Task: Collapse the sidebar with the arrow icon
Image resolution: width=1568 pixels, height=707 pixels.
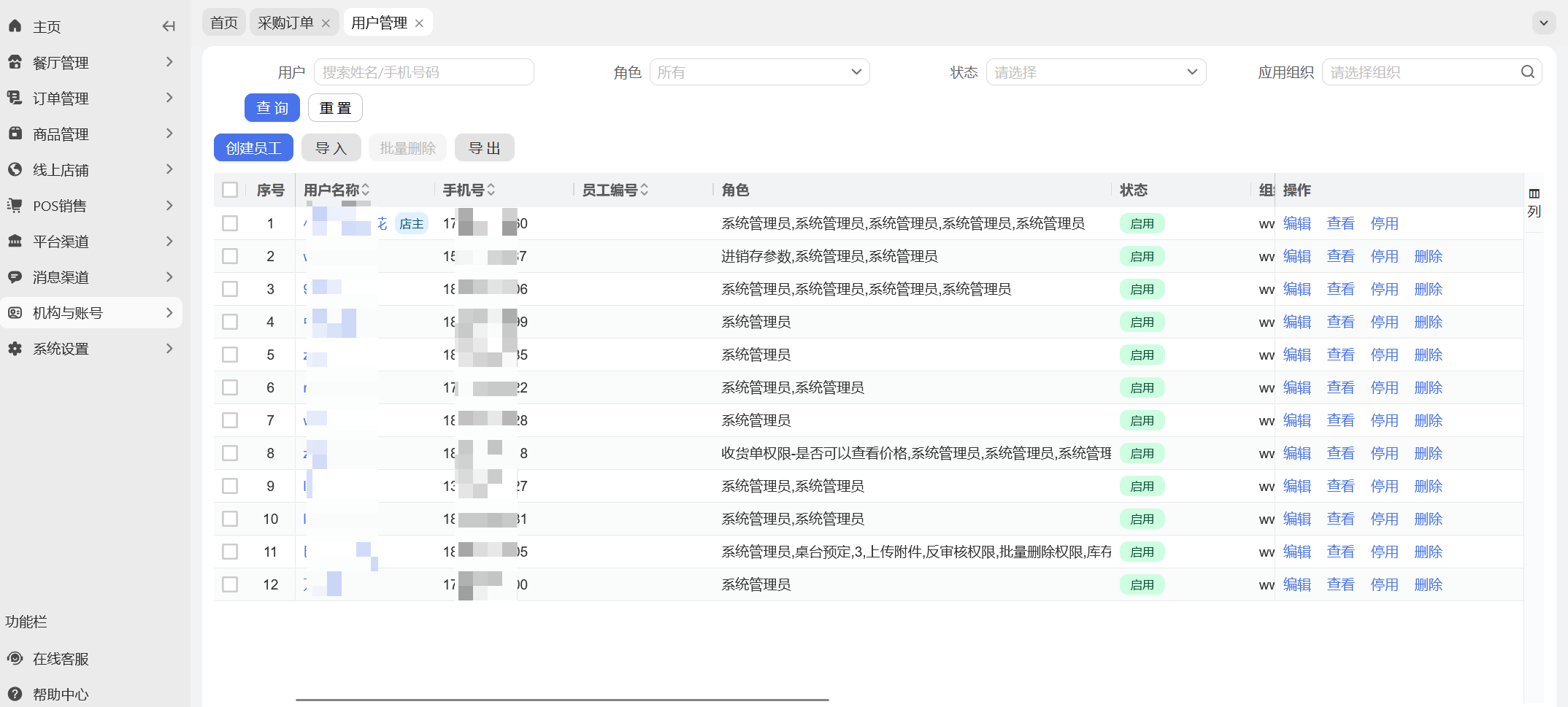Action: [169, 26]
